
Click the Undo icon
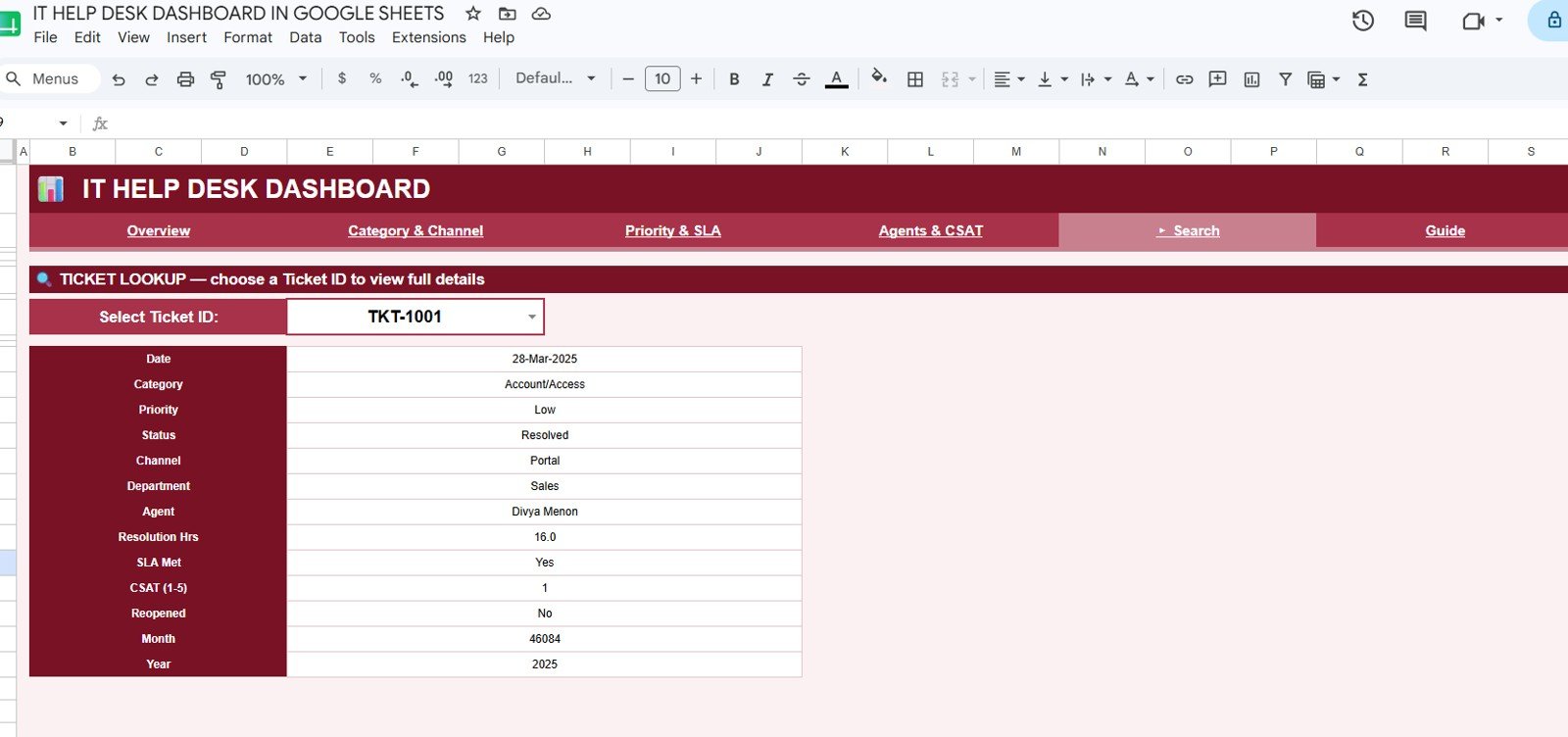[x=119, y=79]
